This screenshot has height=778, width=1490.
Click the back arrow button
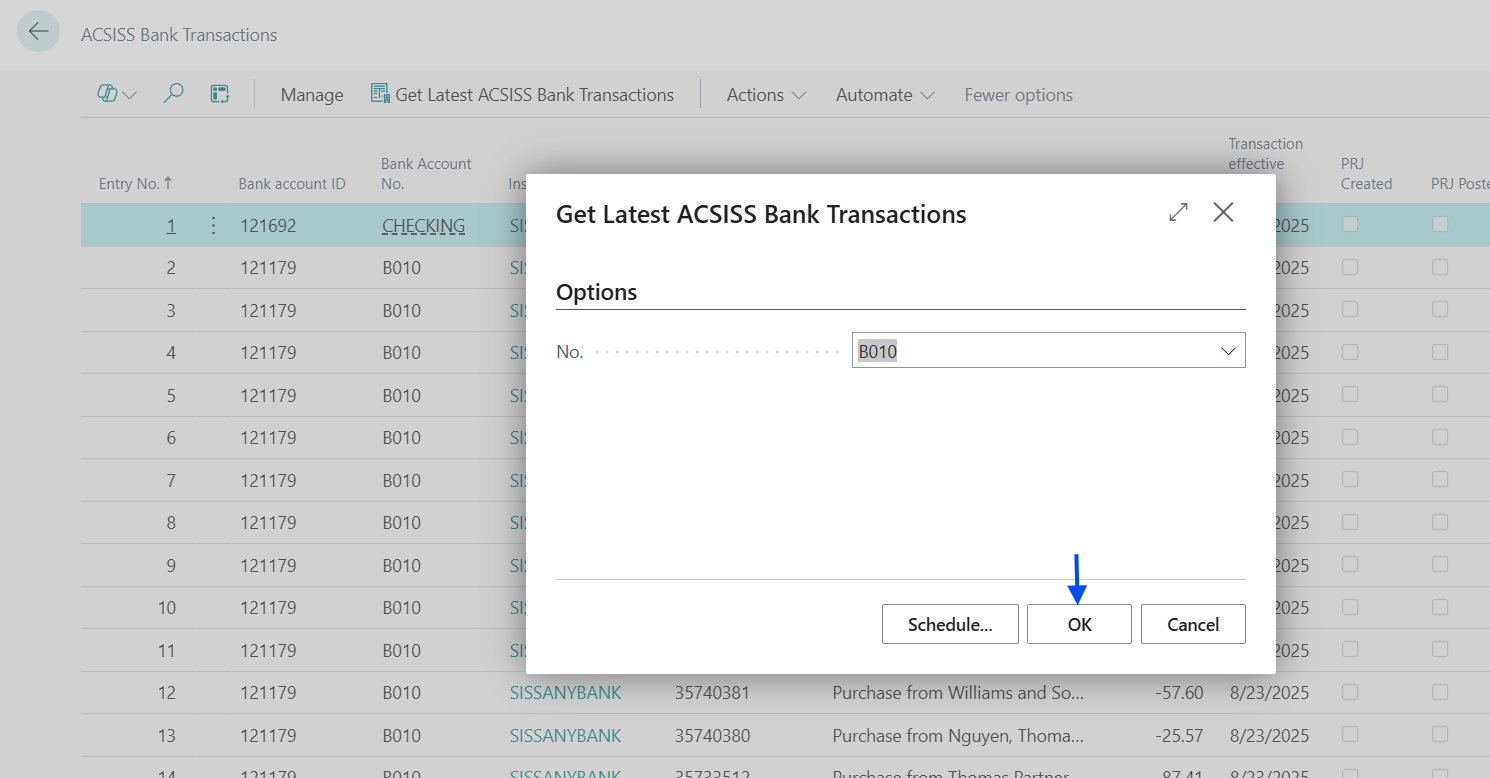[38, 32]
